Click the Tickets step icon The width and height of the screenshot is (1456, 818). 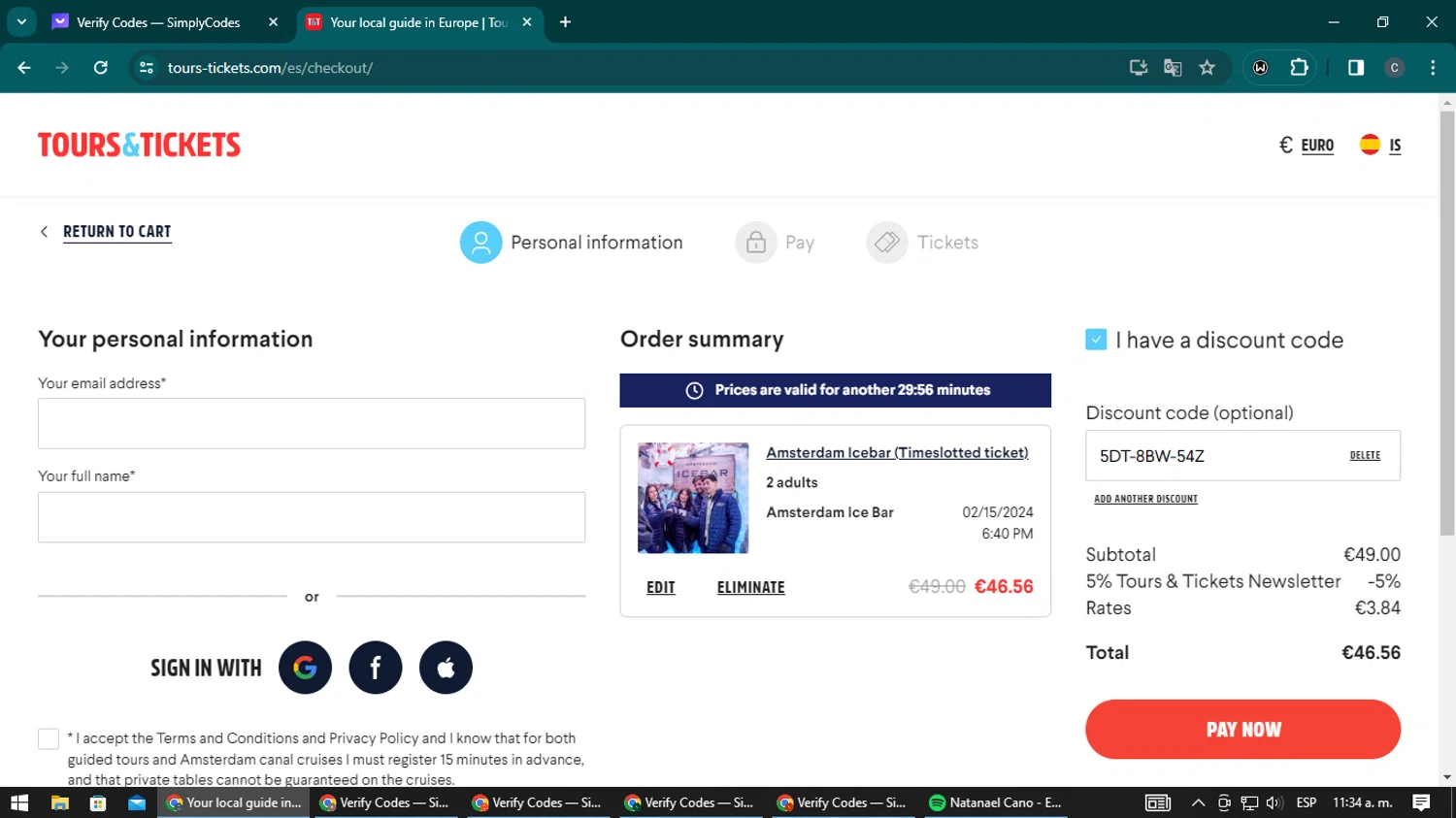click(x=886, y=243)
